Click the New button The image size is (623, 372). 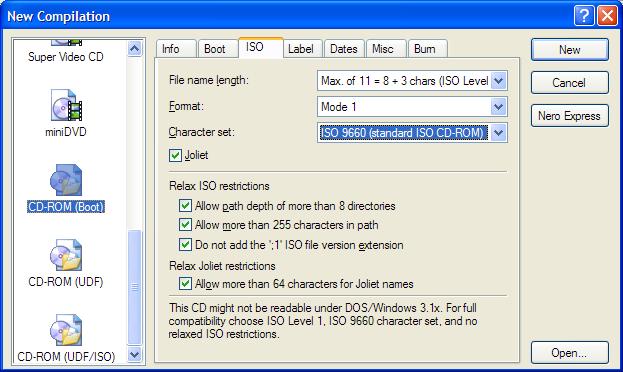coord(570,50)
